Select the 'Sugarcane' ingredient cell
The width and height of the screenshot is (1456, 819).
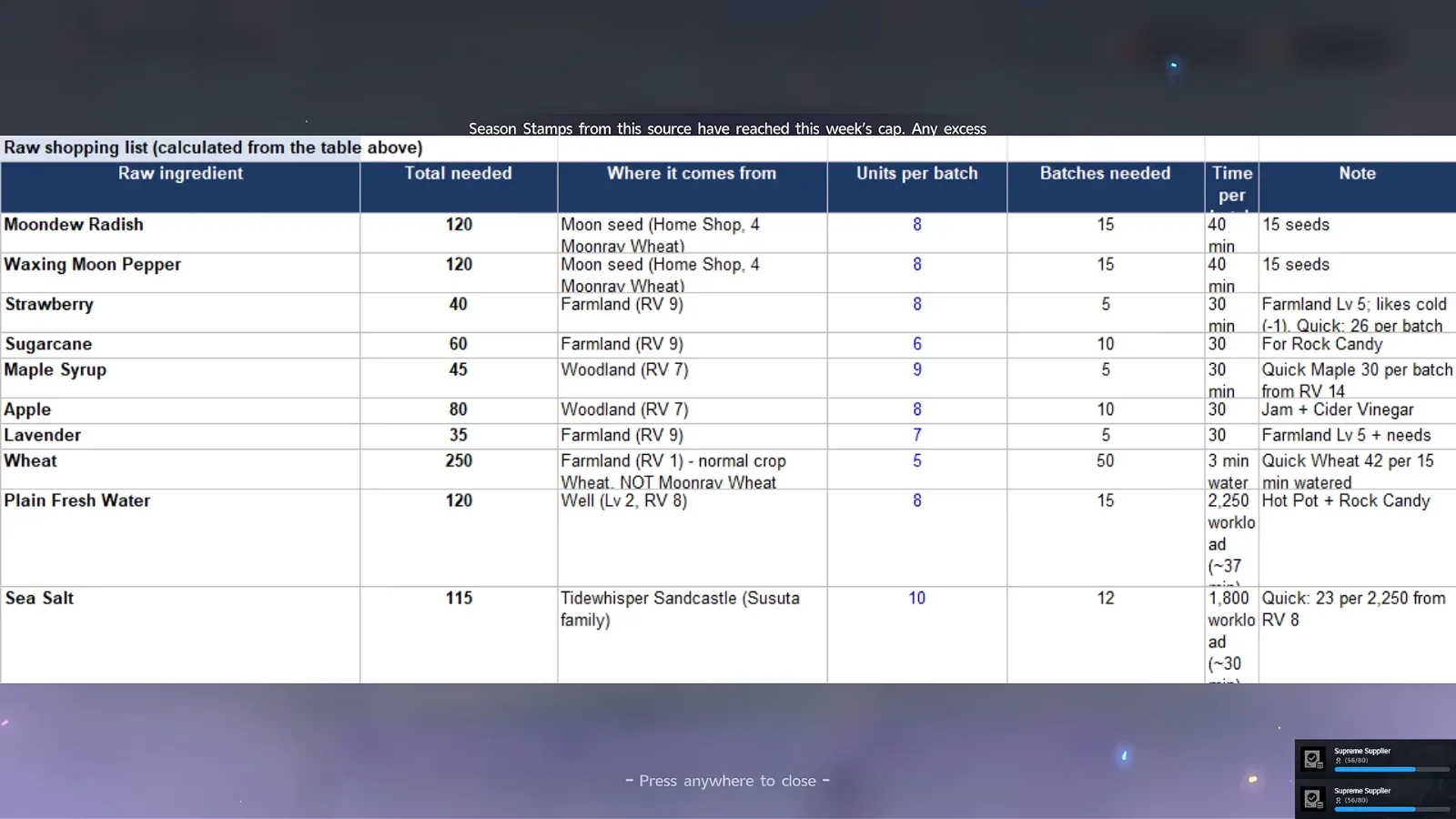[180, 345]
